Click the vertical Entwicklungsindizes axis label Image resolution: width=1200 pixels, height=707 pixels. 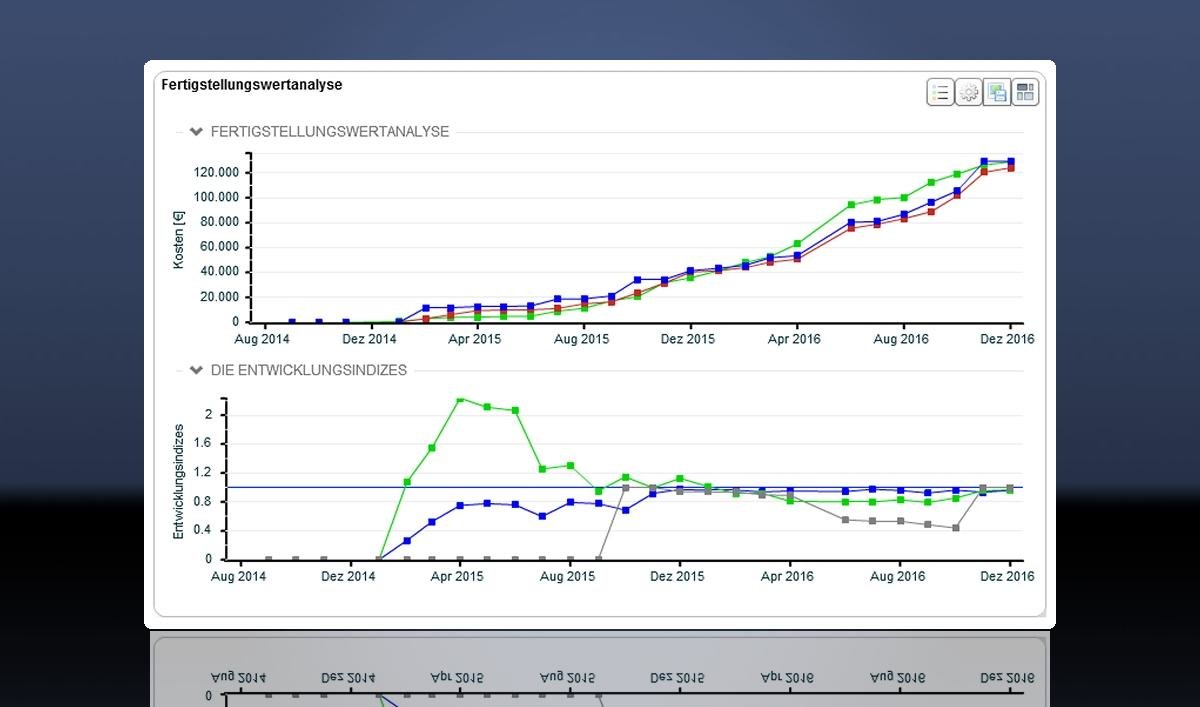point(179,481)
